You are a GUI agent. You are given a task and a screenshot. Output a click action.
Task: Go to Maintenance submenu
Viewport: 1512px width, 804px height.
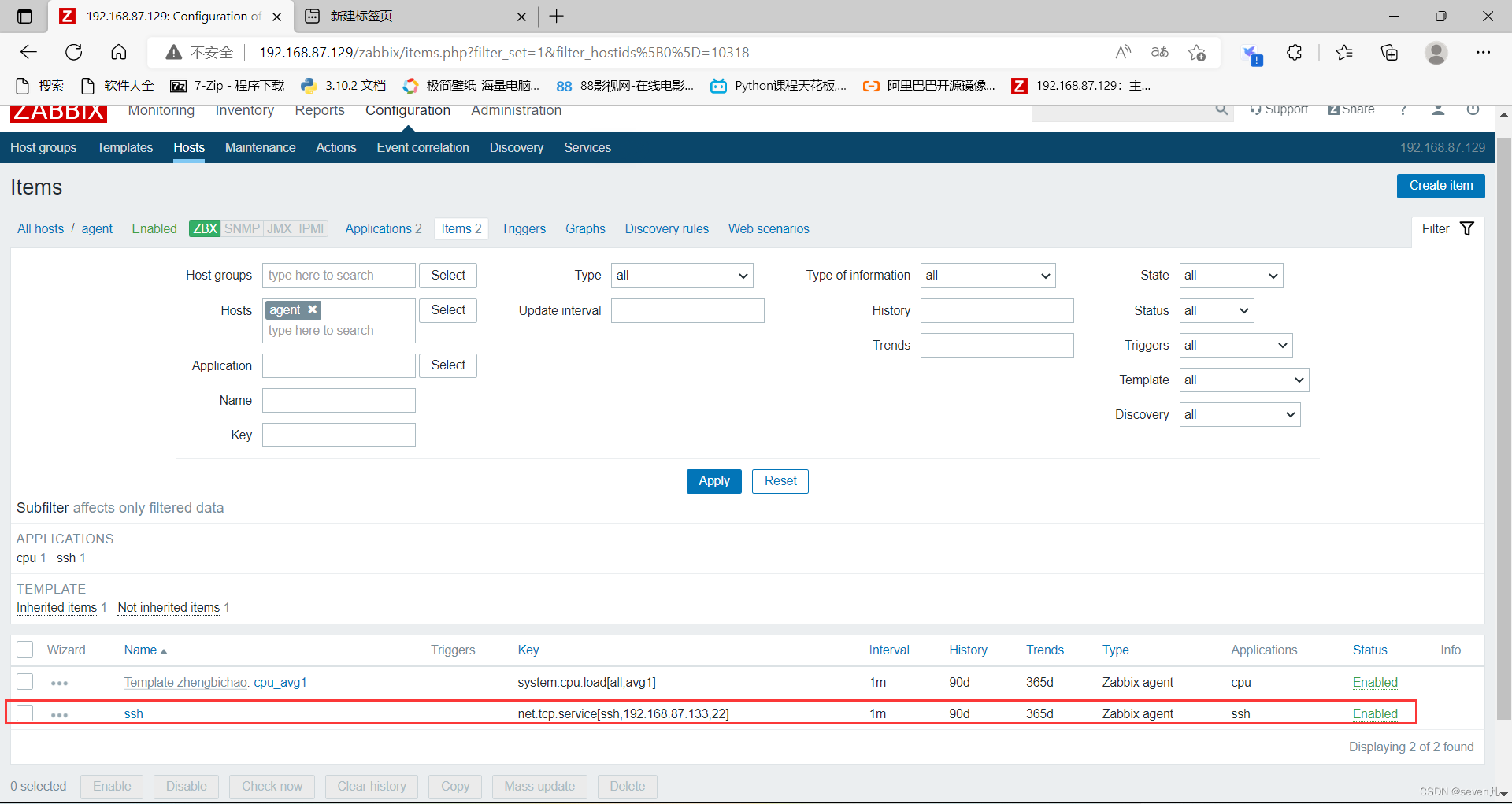pyautogui.click(x=261, y=147)
